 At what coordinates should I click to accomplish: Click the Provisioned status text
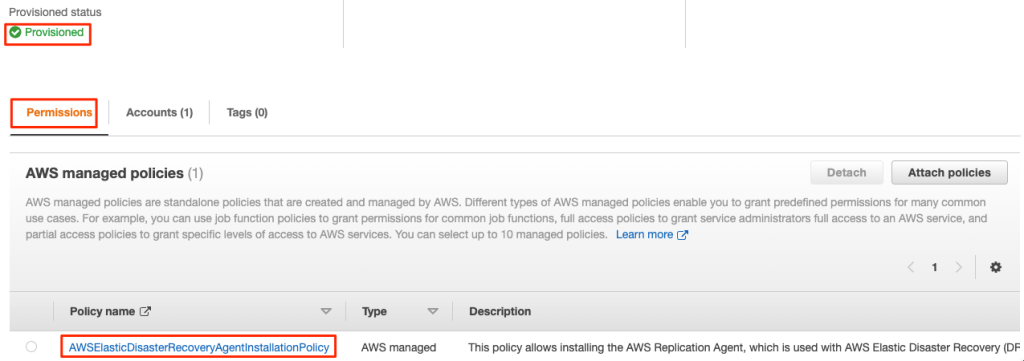coord(54,32)
